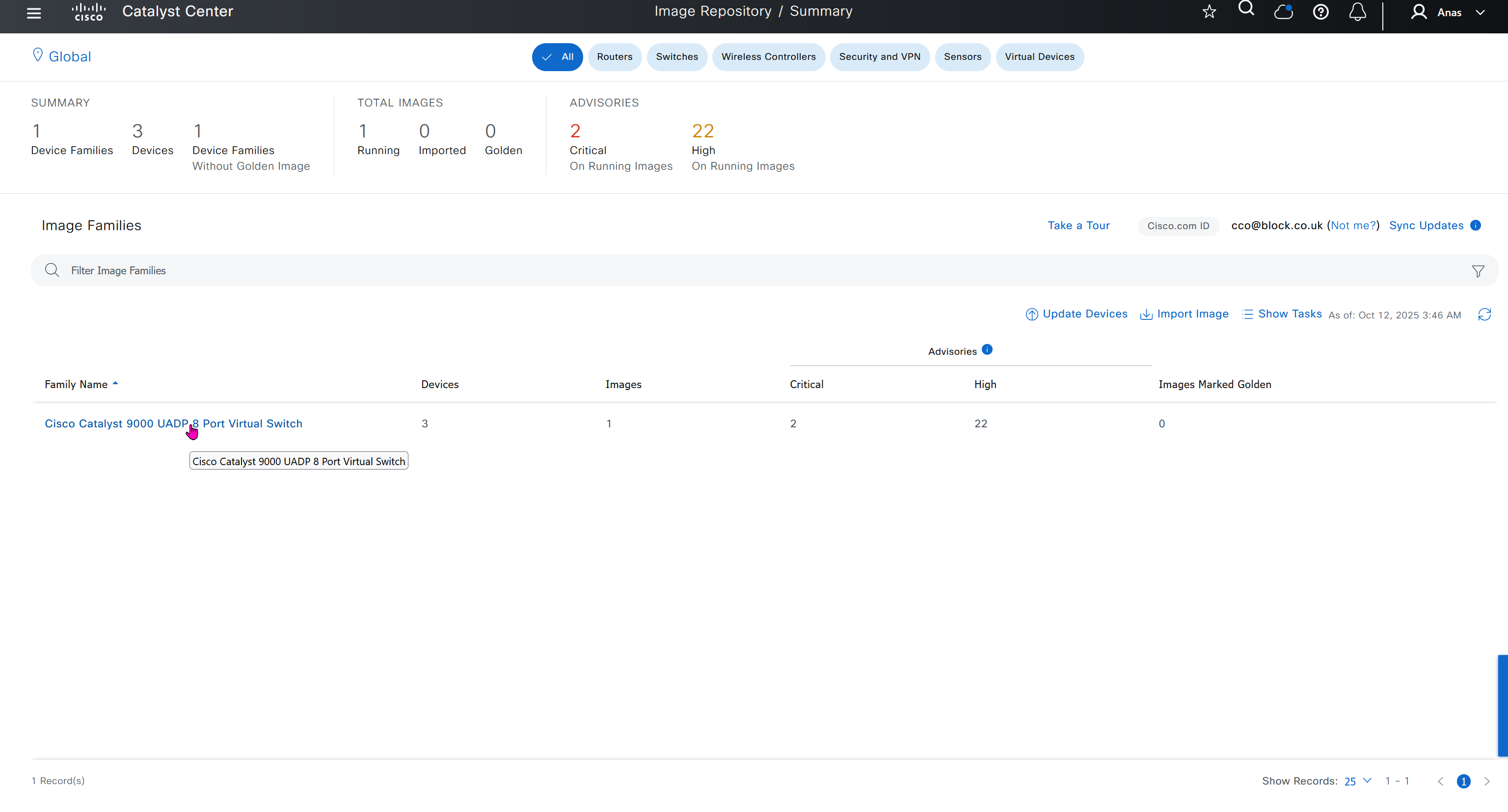Viewport: 1508px width, 812px height.
Task: Select the Routers filter tab
Action: pos(614,57)
